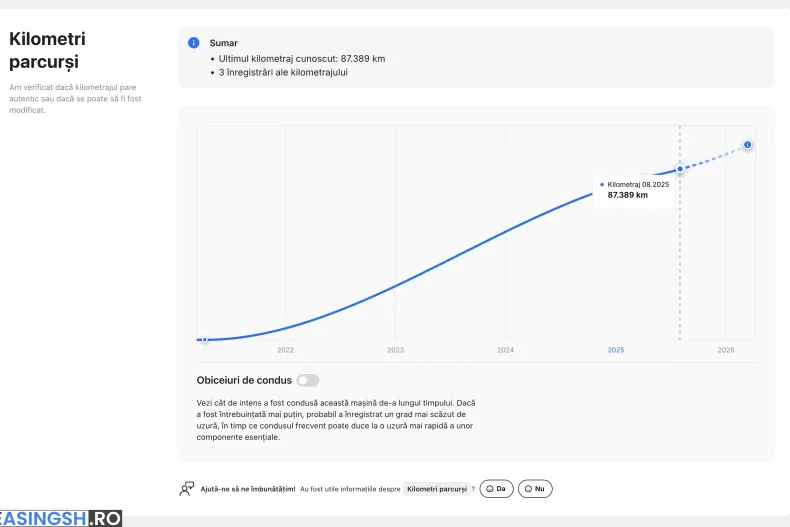Click the 2025 year label on the axis
The image size is (790, 527).
pos(616,350)
